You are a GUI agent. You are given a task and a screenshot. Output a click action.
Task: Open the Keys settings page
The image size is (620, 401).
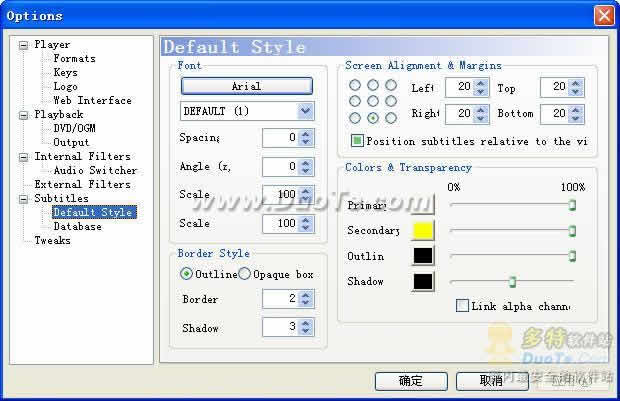(x=65, y=72)
